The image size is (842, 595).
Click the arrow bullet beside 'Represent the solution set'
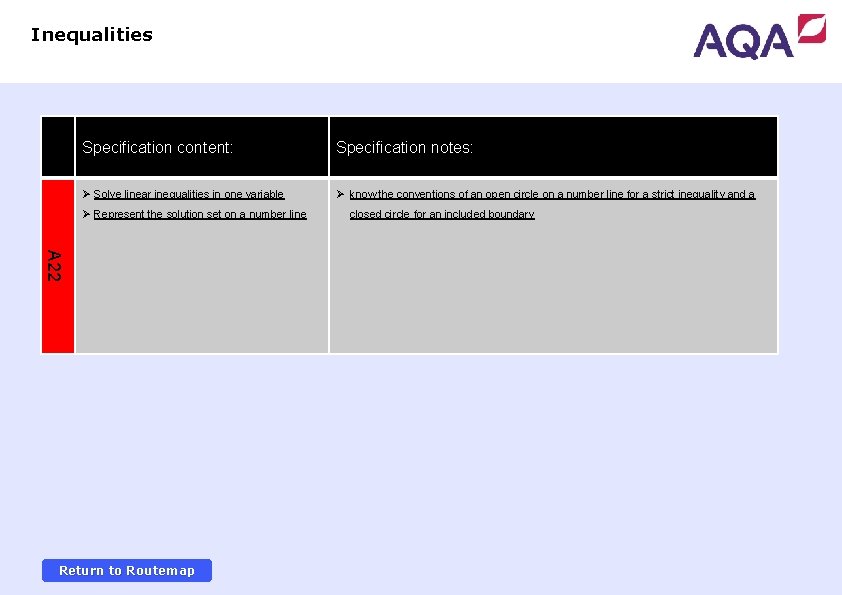pyautogui.click(x=86, y=214)
